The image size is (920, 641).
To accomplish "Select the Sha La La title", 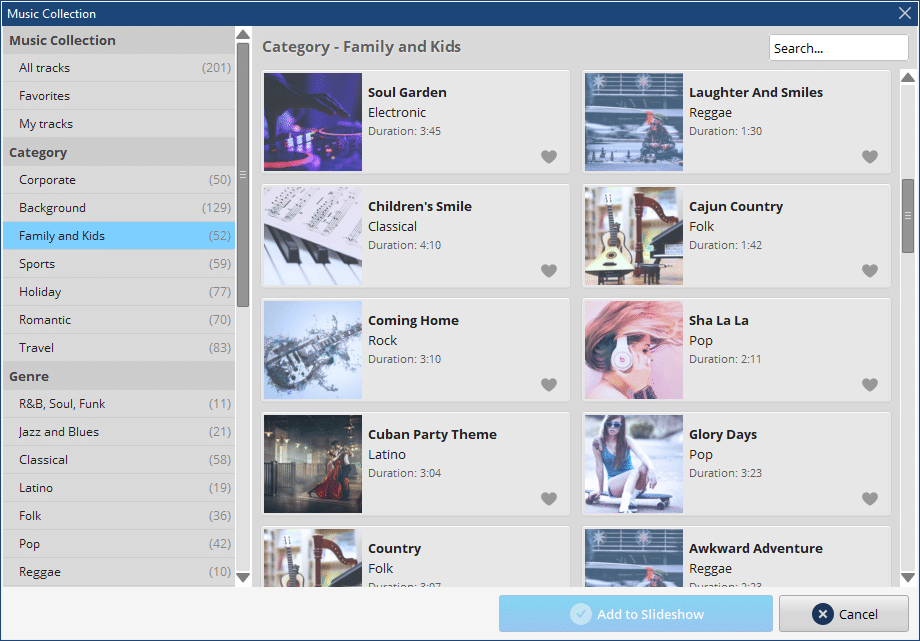I will coord(719,320).
